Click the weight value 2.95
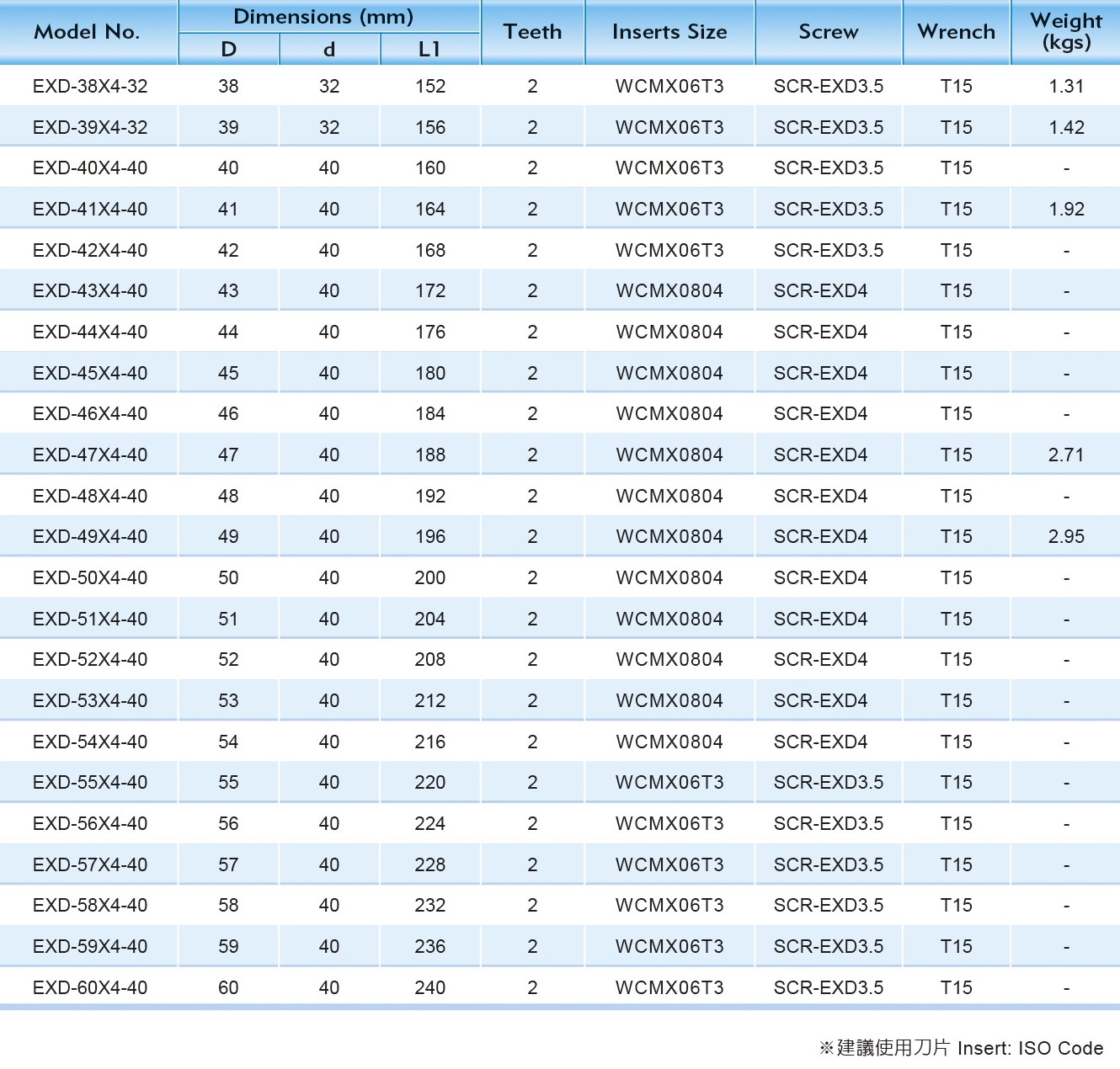1120x1069 pixels. click(x=1065, y=537)
